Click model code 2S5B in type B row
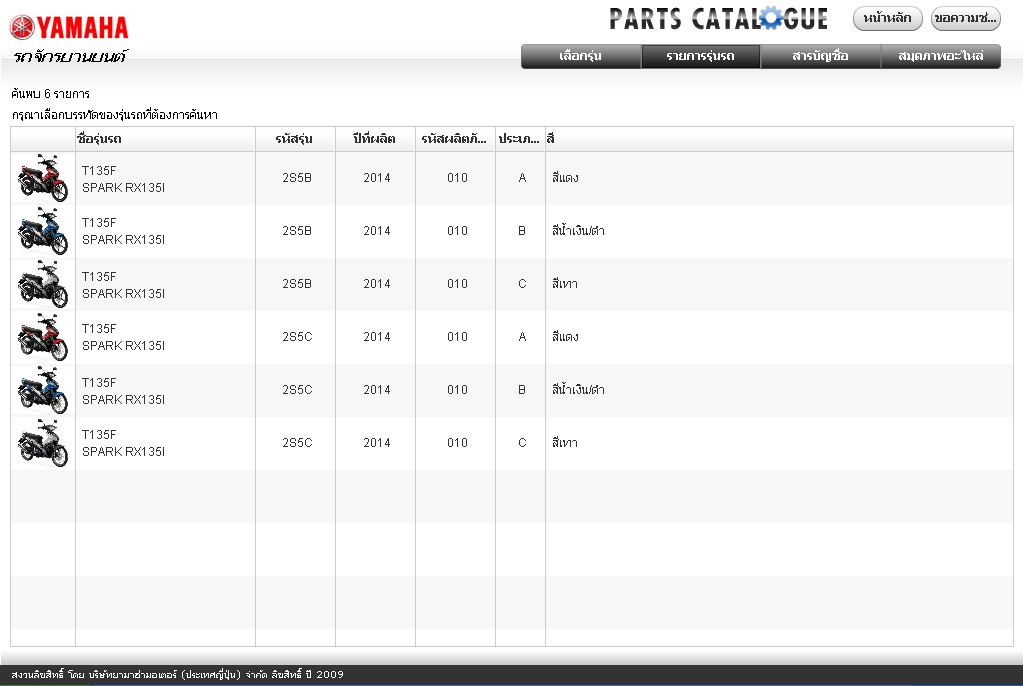 point(297,230)
